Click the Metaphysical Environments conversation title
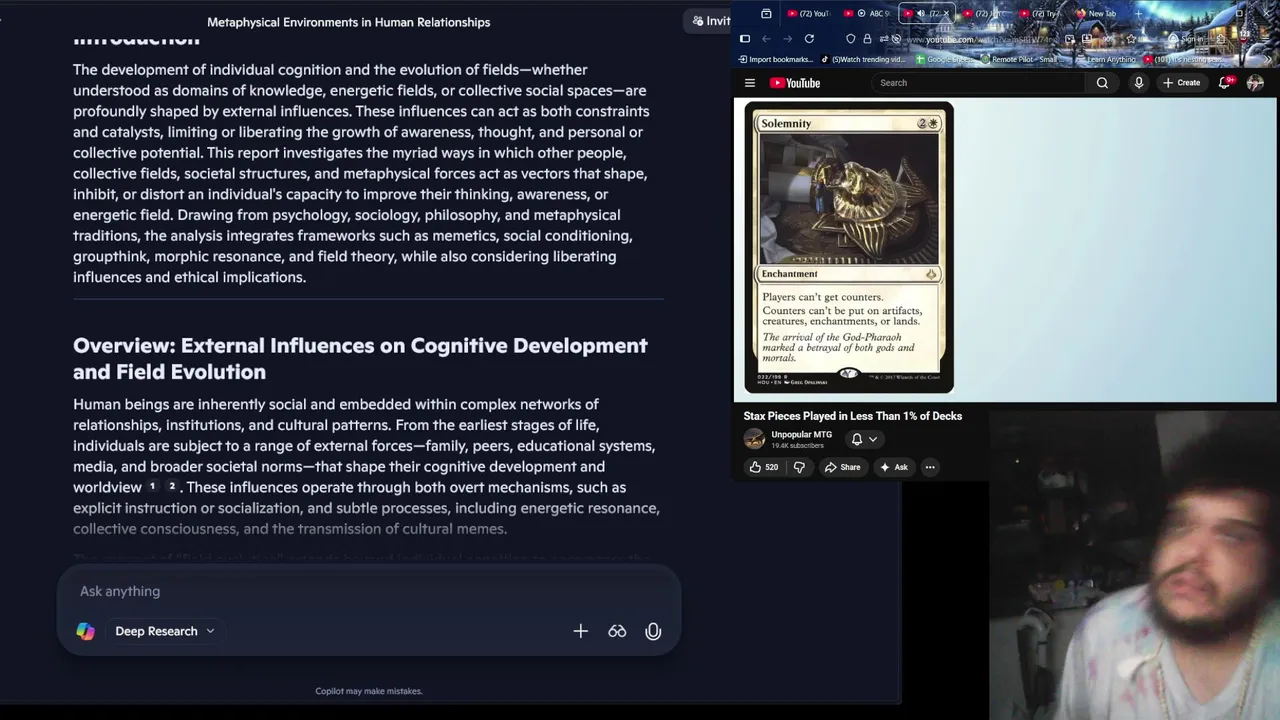This screenshot has height=720, width=1280. [348, 22]
